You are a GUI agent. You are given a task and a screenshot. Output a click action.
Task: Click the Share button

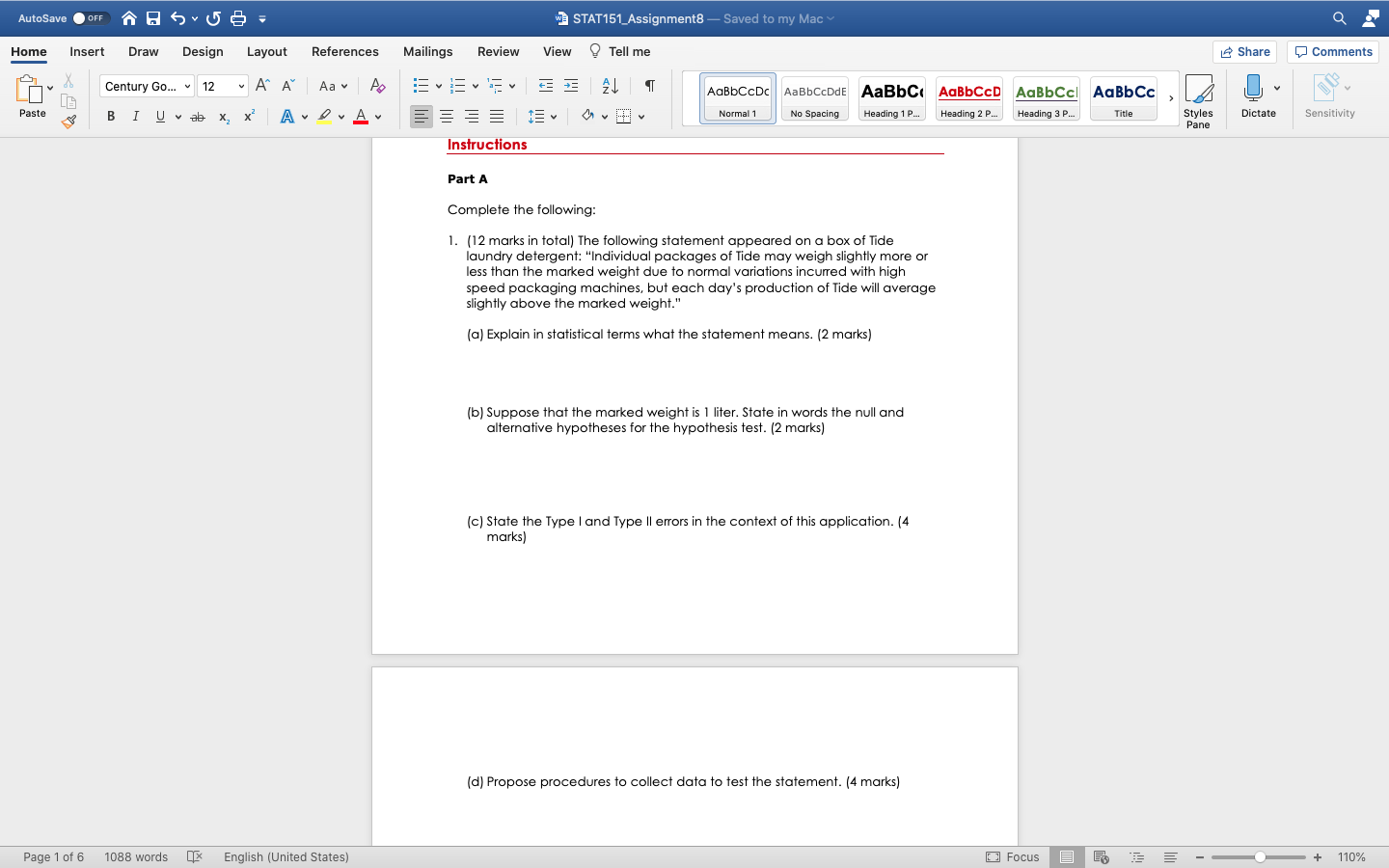(1245, 52)
